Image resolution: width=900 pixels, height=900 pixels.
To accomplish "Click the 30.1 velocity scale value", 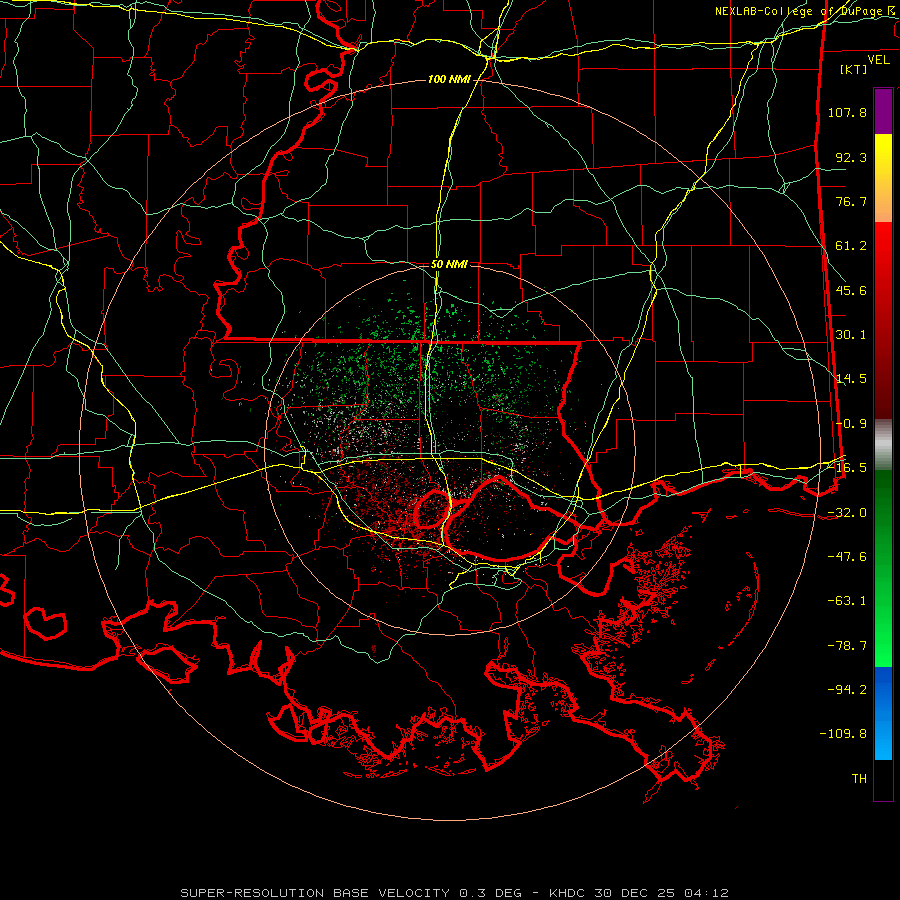I will pos(851,335).
